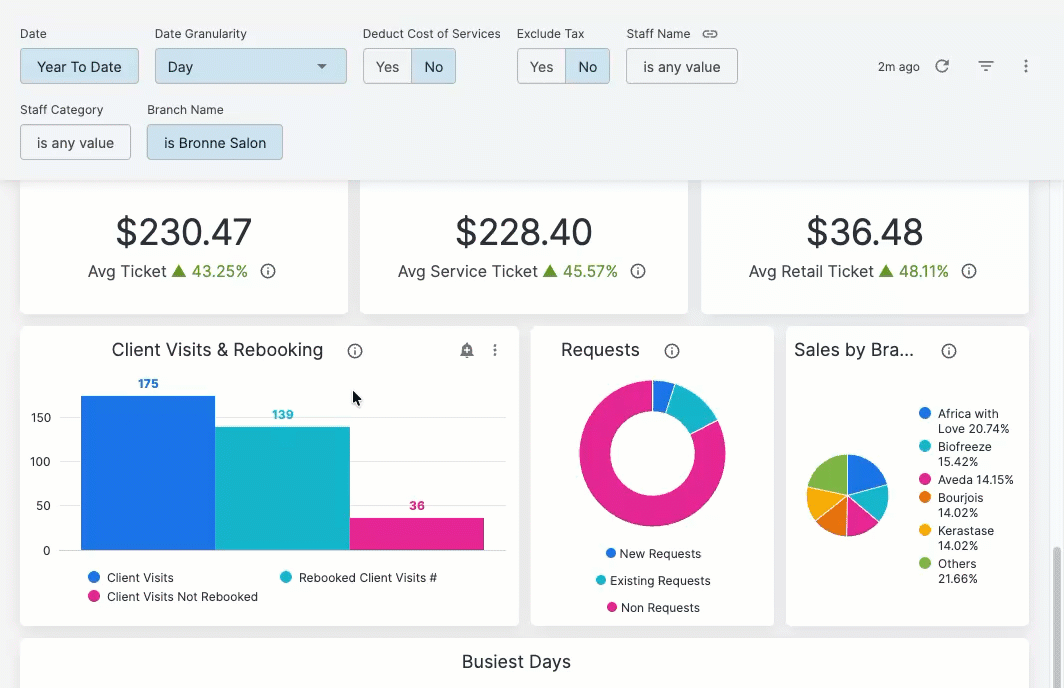The width and height of the screenshot is (1064, 688).
Task: Click the alert bell on Client Visits tile
Action: click(467, 350)
